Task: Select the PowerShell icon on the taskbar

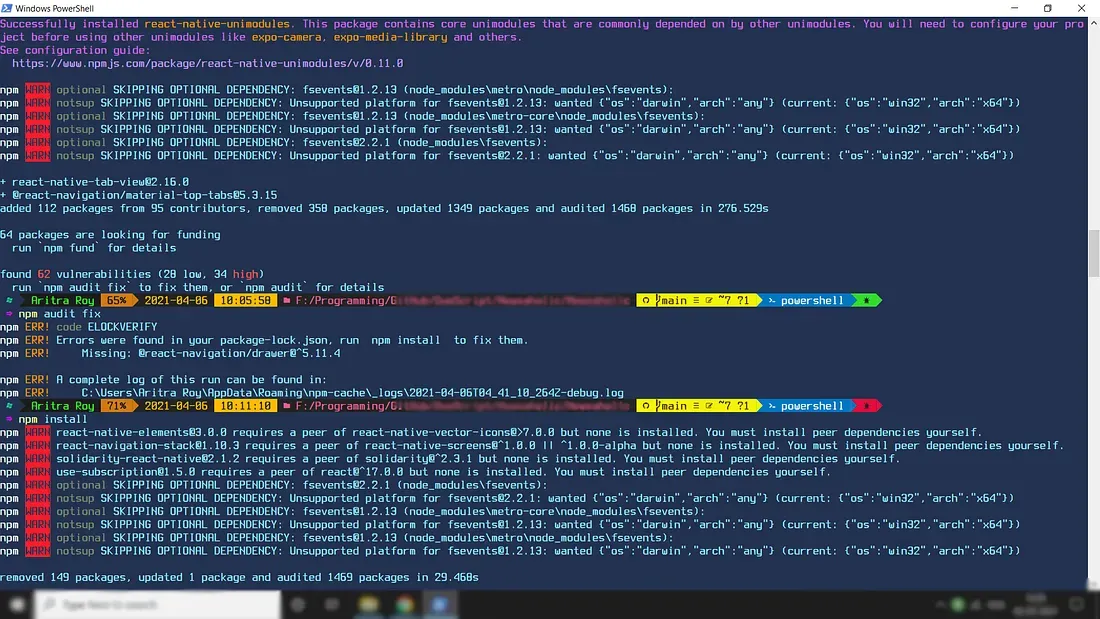Action: (440, 604)
